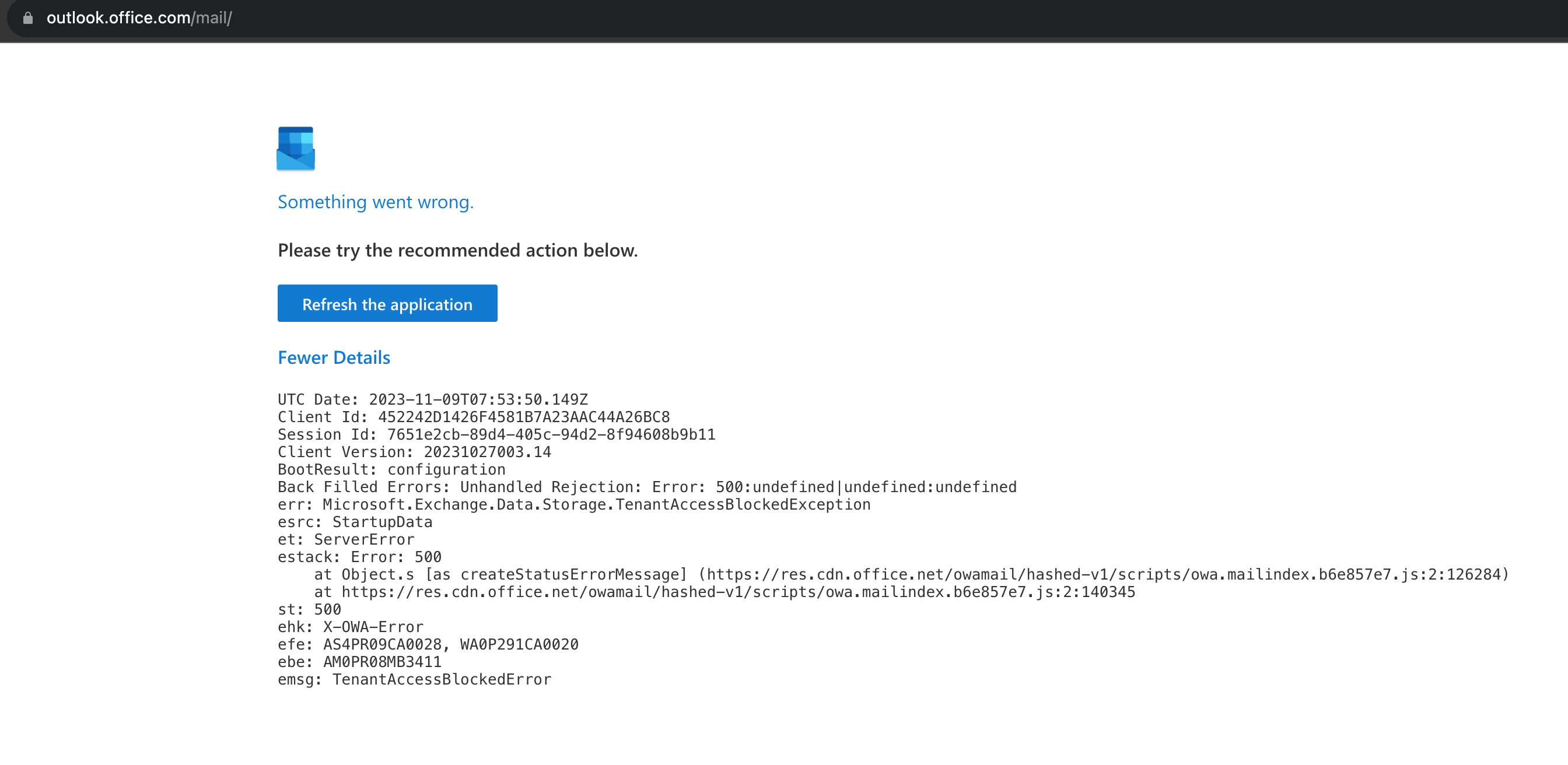Click the UTC Date line
Screen dimensions: 1568x765
point(433,400)
